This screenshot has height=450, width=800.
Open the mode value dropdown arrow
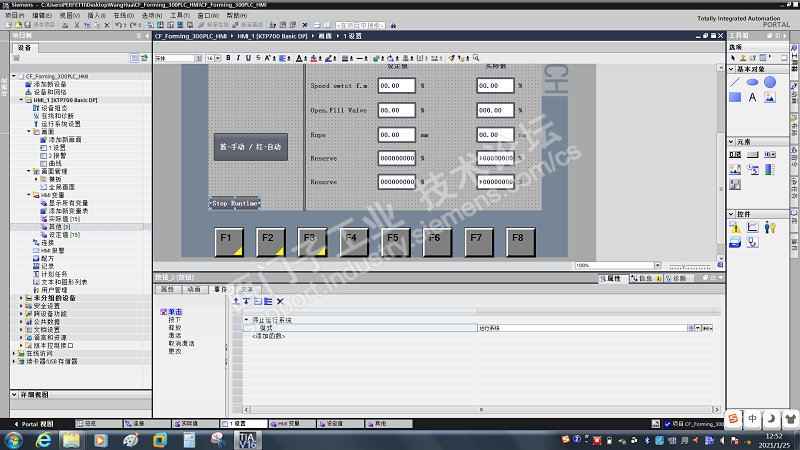click(x=697, y=328)
